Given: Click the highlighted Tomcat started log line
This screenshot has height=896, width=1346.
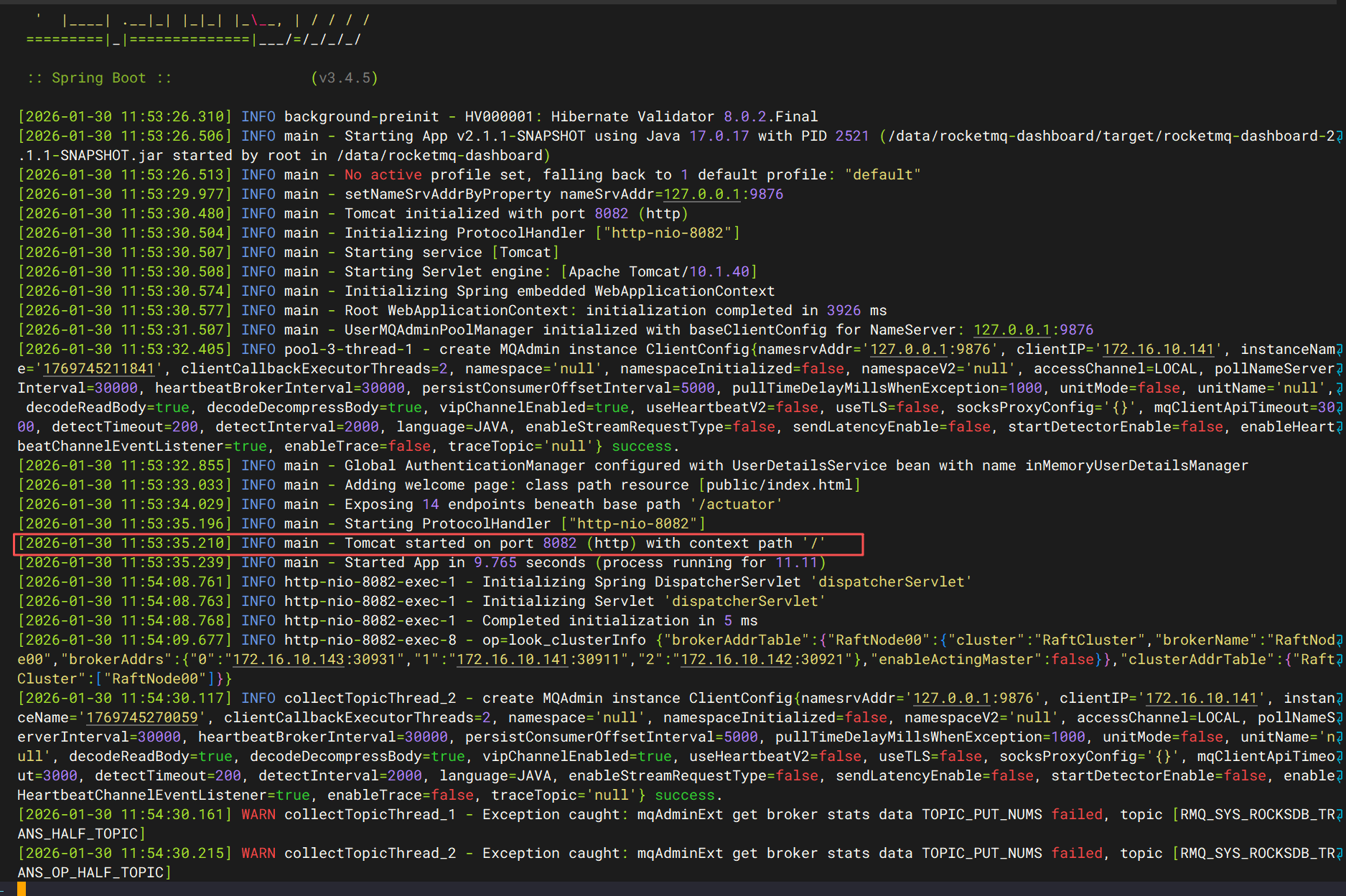Looking at the screenshot, I should [x=438, y=543].
